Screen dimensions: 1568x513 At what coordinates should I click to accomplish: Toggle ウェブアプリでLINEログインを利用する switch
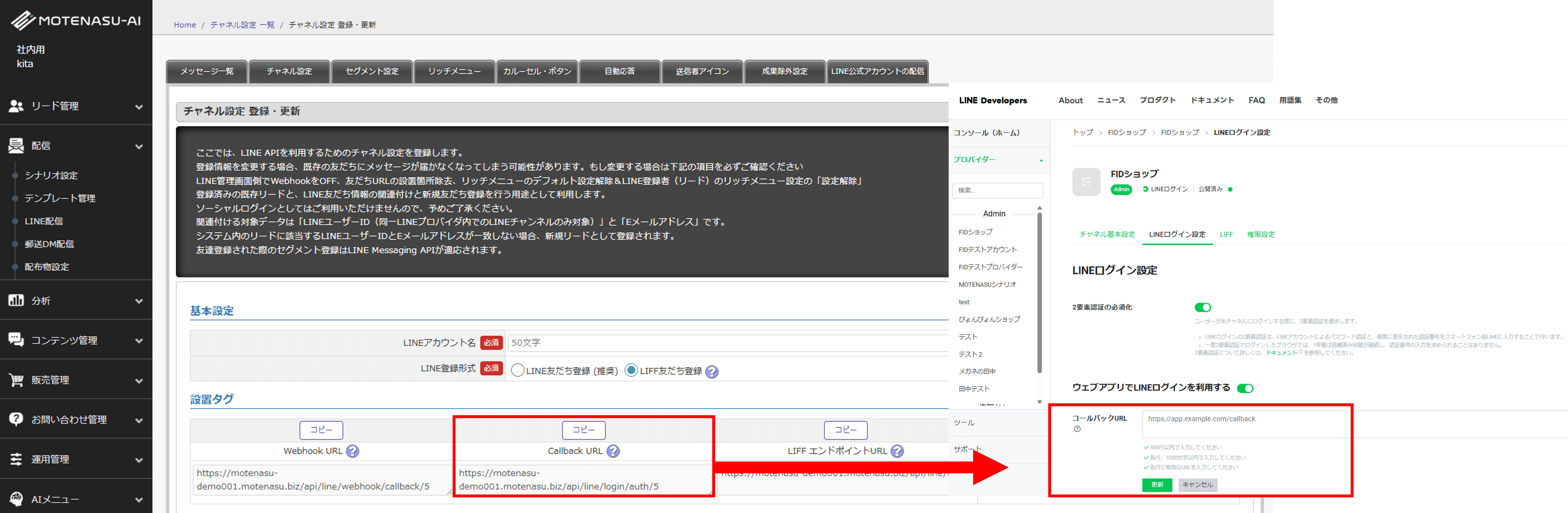pos(1245,388)
